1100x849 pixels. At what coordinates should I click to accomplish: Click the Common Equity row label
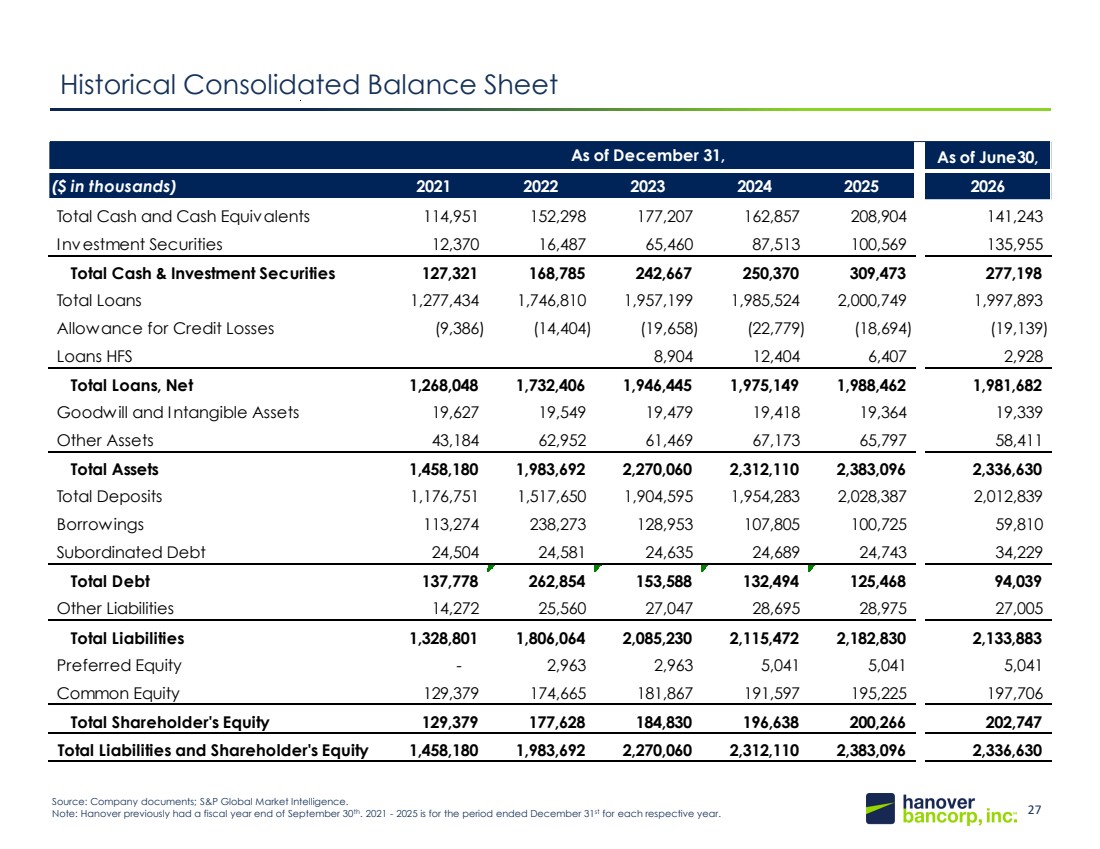[x=118, y=694]
